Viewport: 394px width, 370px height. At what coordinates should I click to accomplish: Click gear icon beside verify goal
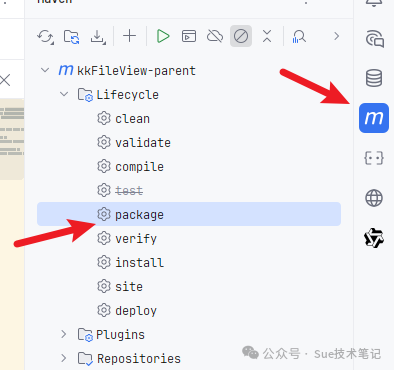pos(104,238)
